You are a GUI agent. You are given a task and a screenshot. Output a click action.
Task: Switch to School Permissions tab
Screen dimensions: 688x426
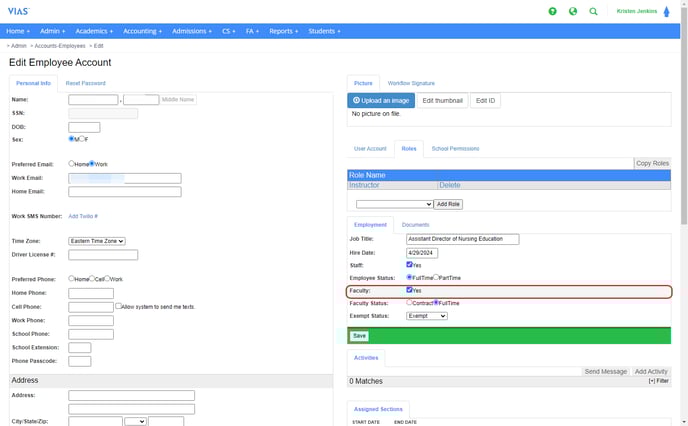(x=455, y=148)
